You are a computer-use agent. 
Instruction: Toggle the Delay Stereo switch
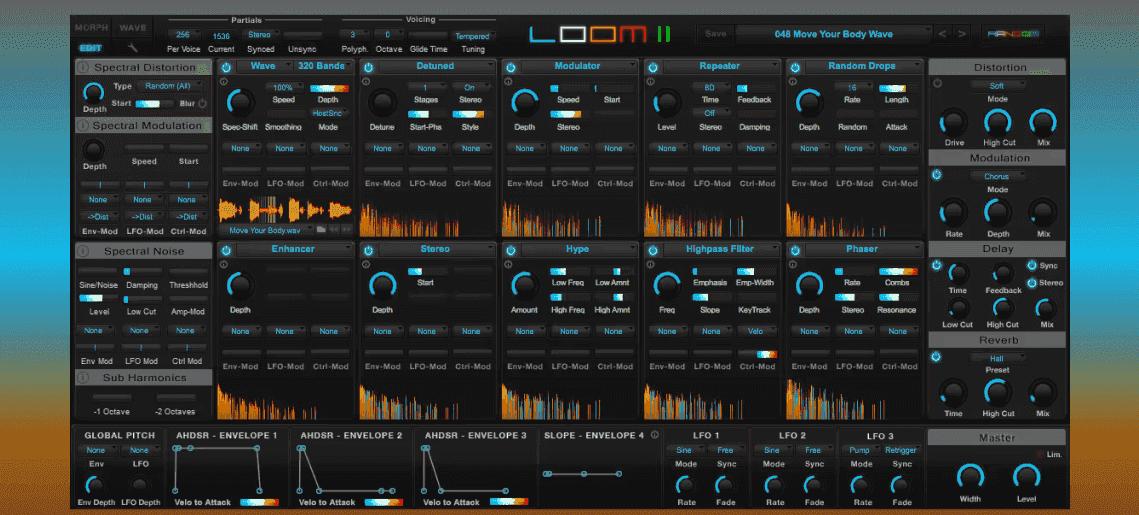(1032, 283)
